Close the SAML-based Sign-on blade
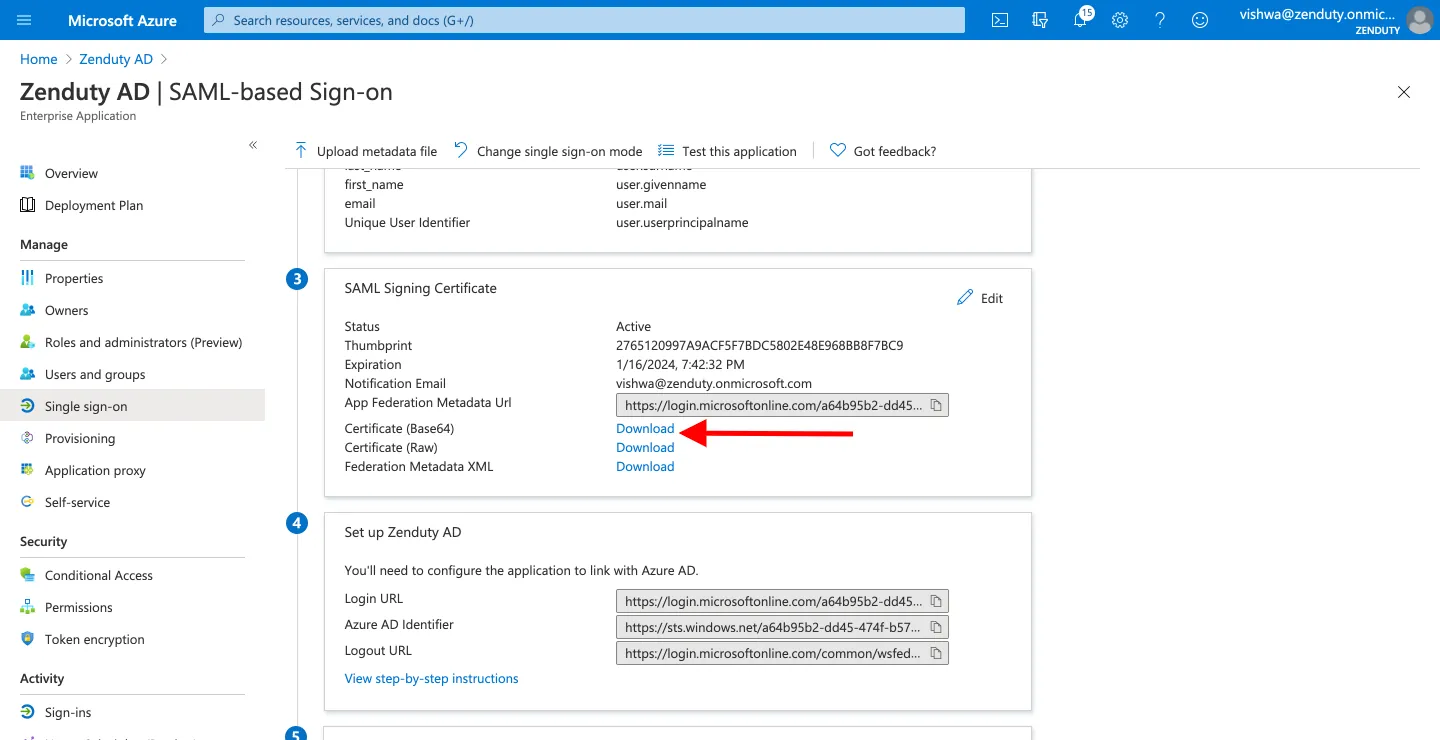Image resolution: width=1440 pixels, height=740 pixels. tap(1404, 92)
